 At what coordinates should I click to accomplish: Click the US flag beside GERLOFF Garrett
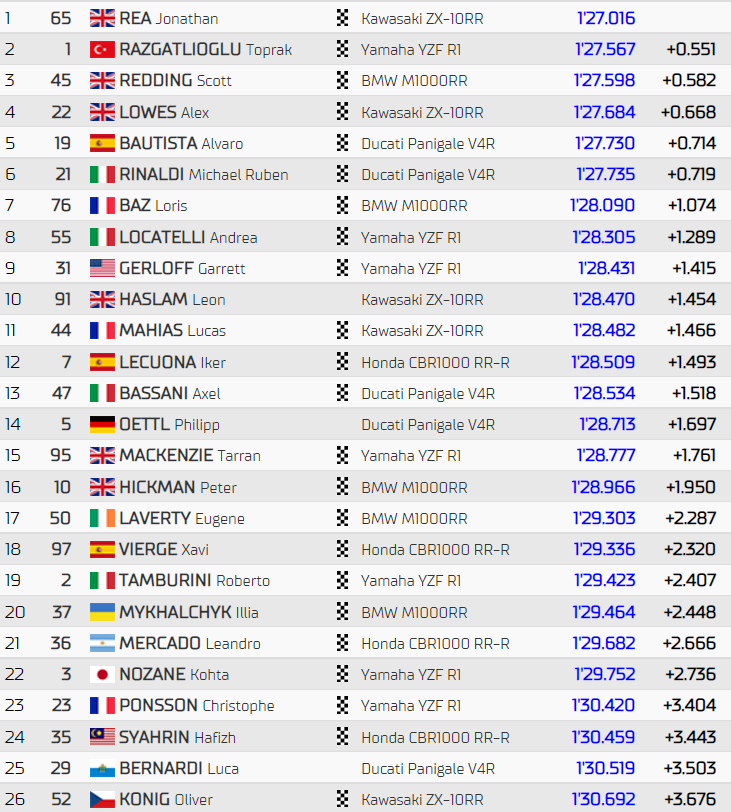[x=102, y=268]
